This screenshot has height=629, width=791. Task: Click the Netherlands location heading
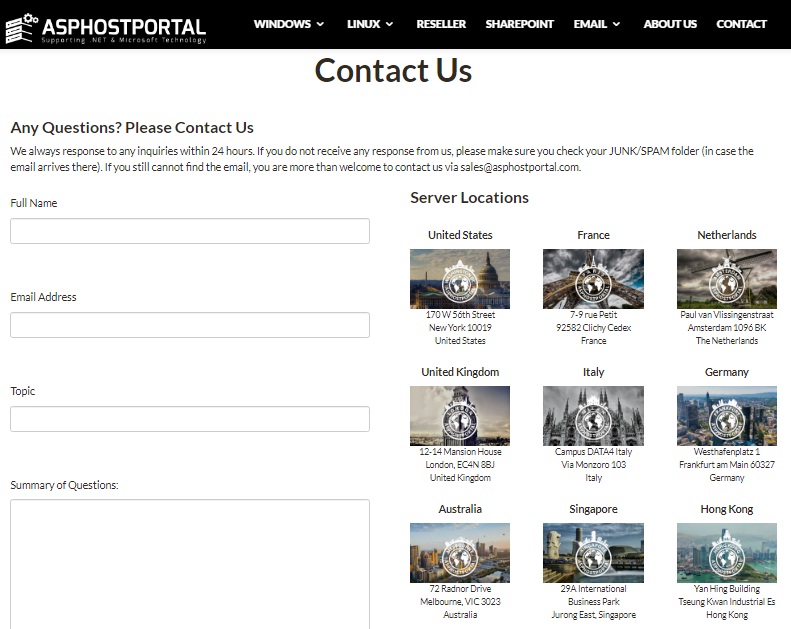[x=726, y=235]
